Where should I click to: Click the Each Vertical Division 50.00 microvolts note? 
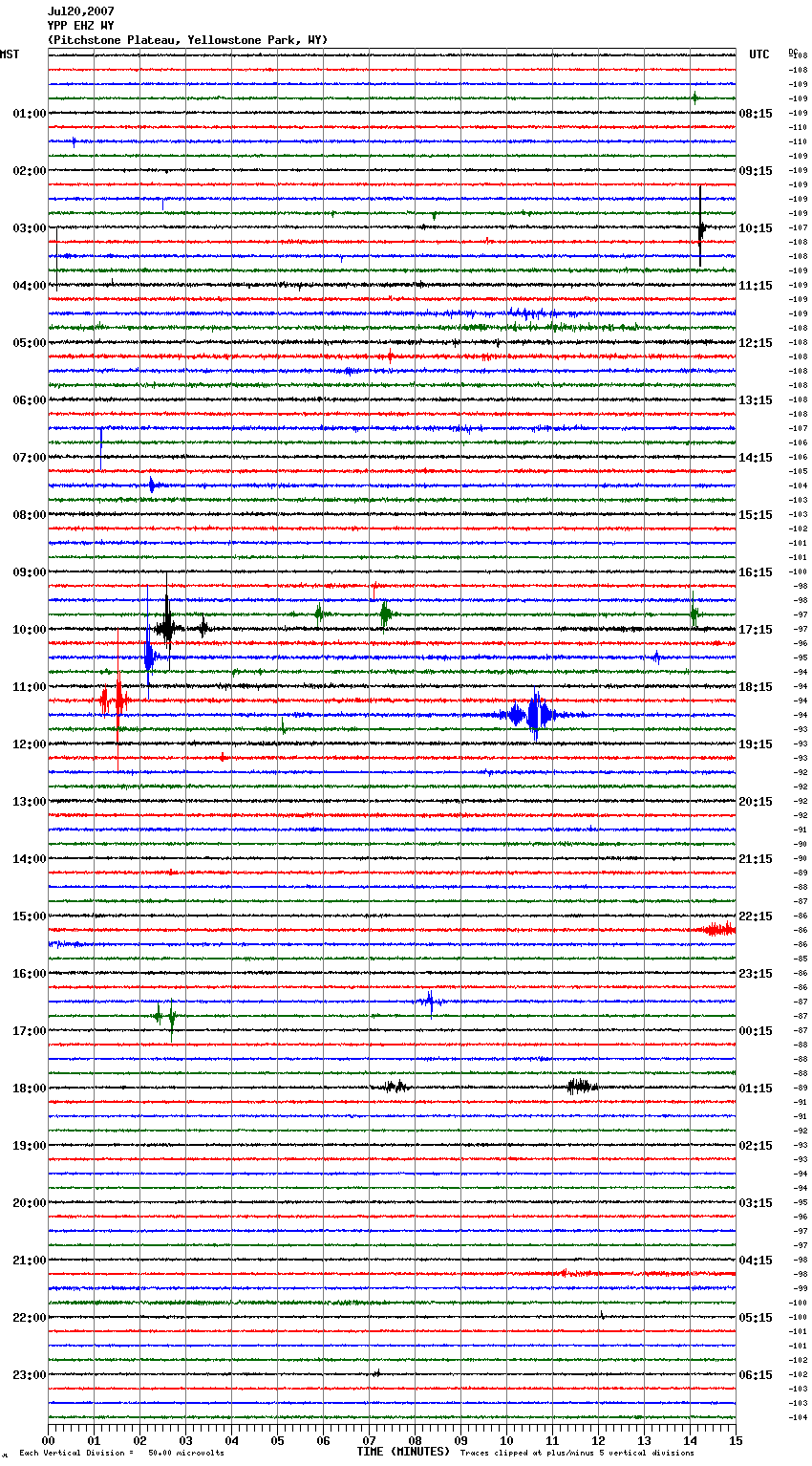click(x=121, y=1454)
